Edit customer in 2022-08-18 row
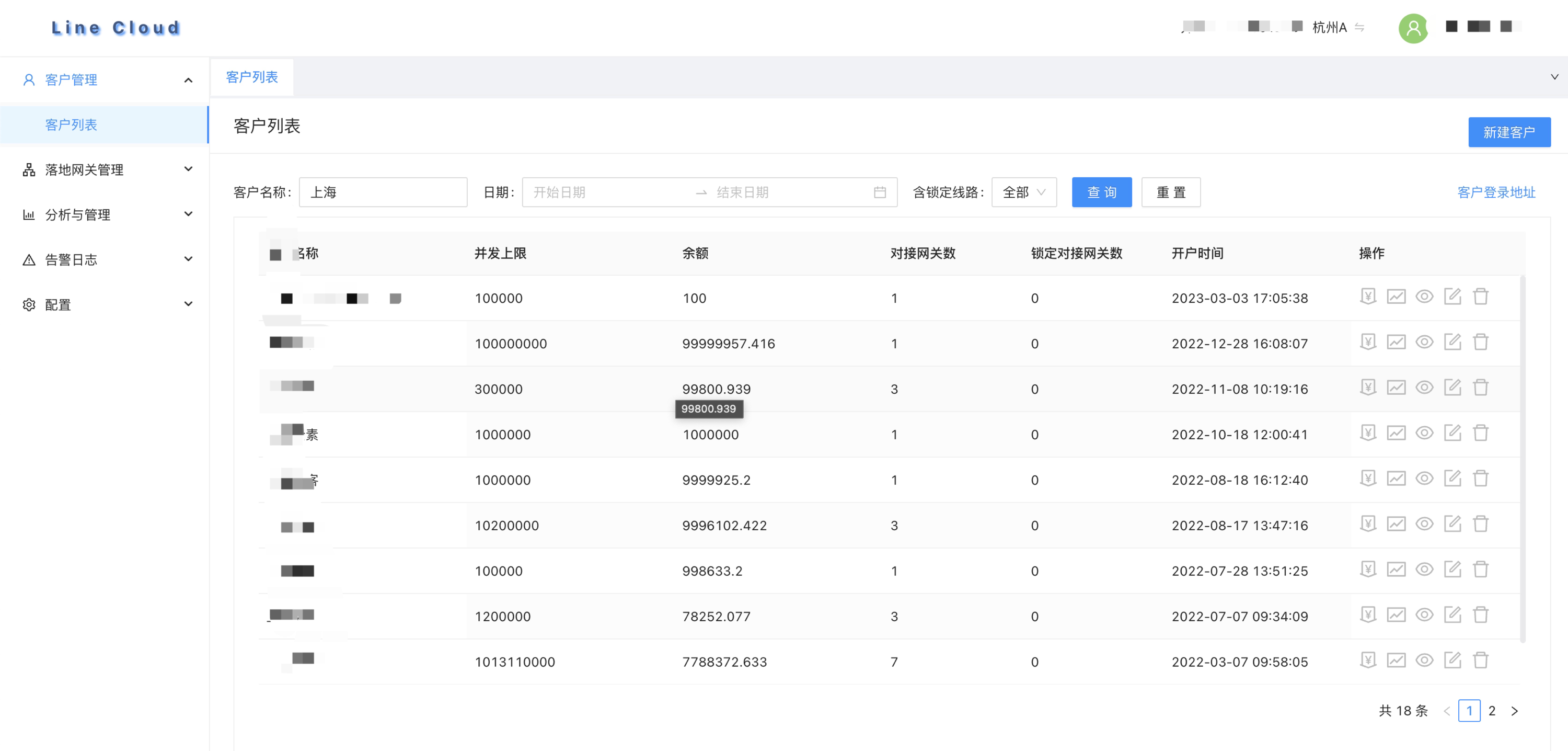The width and height of the screenshot is (1568, 751). click(x=1452, y=479)
